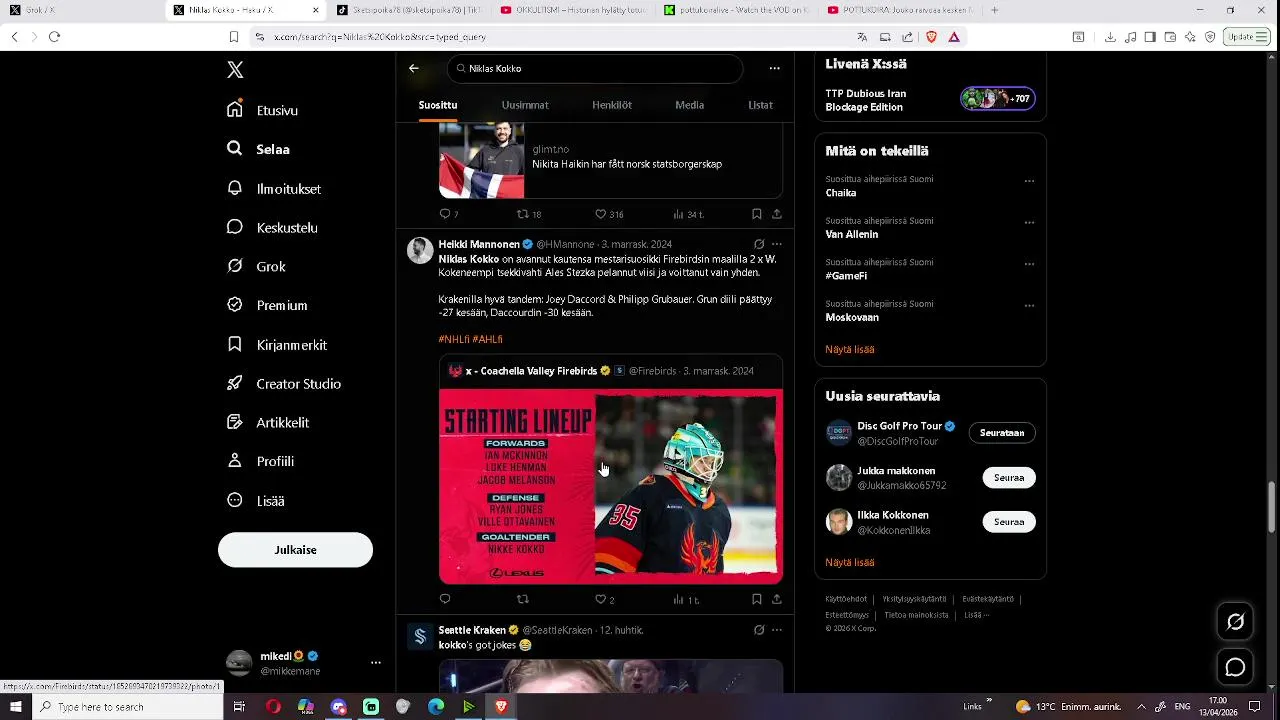Click the Julkaise post button
Screen dimensions: 1280x720
click(295, 550)
